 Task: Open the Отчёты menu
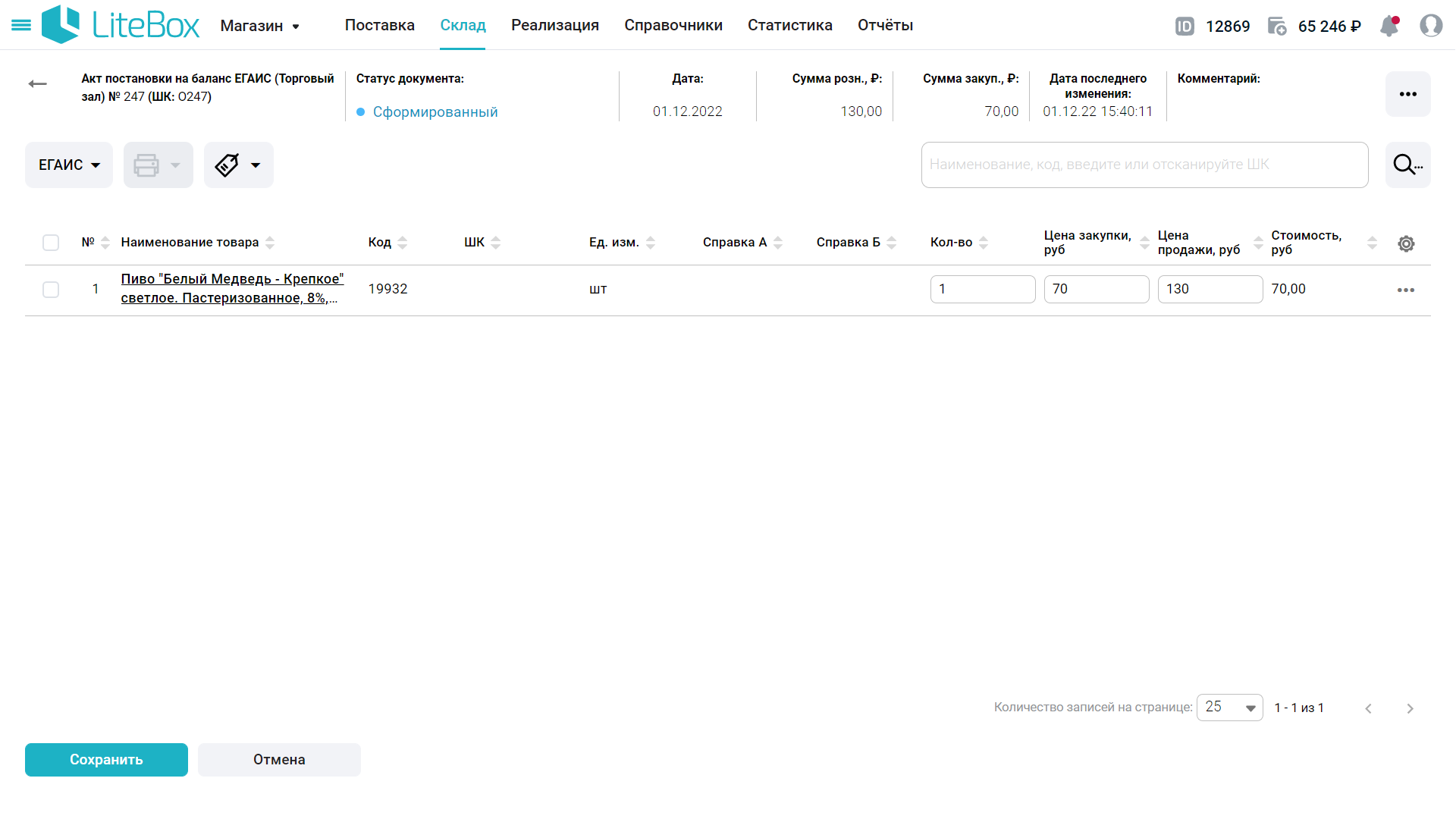click(885, 25)
